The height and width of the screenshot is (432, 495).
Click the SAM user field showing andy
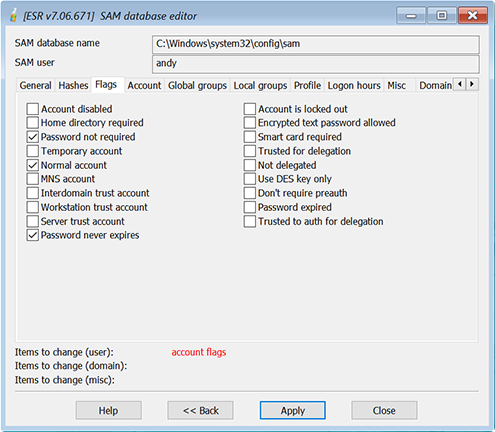(316, 64)
